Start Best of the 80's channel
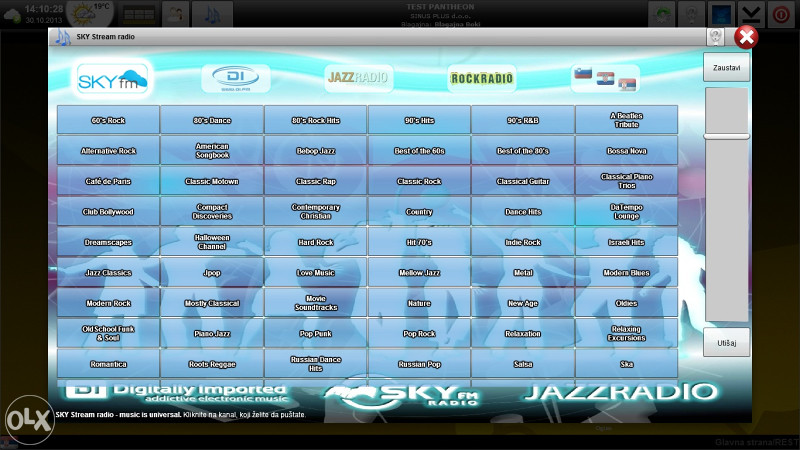Screen dimensions: 800x450 click(522, 151)
